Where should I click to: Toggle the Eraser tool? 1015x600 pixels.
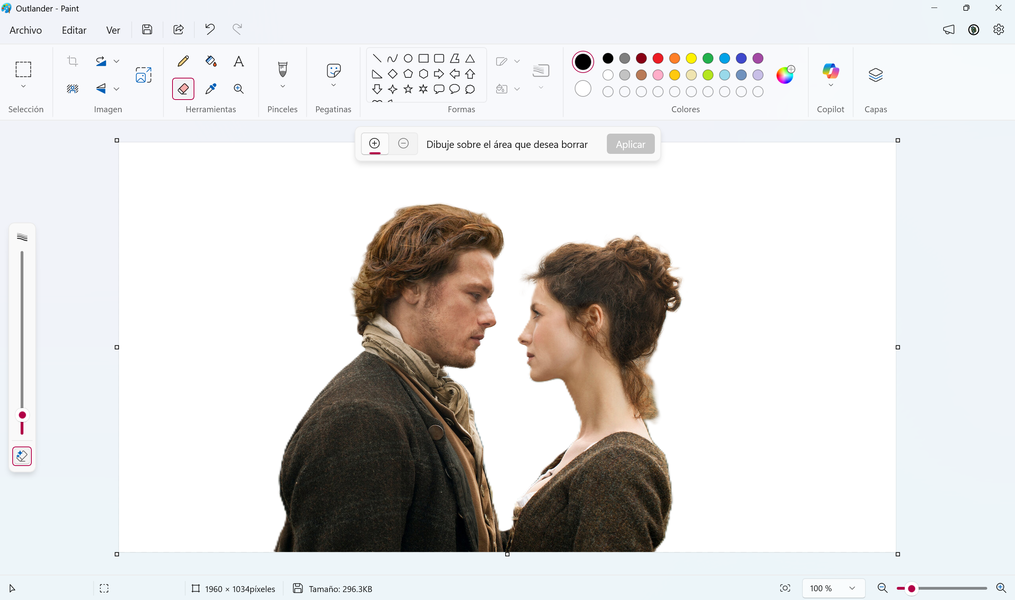(x=183, y=89)
